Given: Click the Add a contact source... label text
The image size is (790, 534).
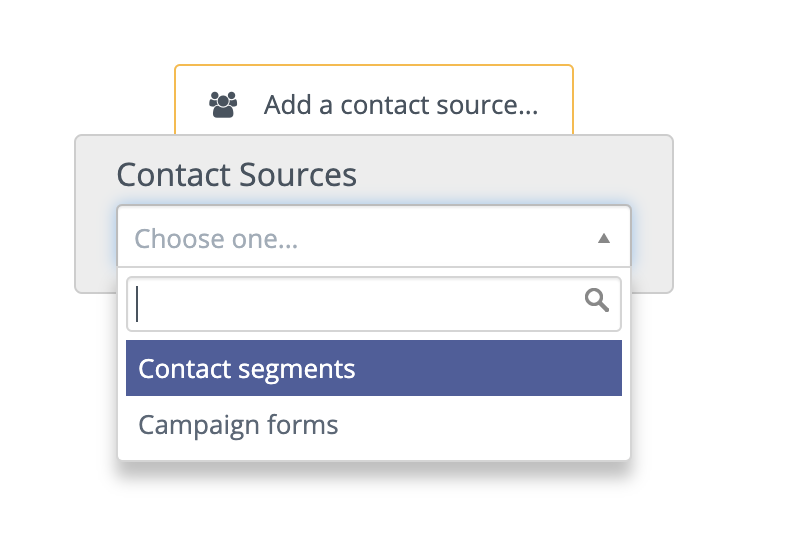Looking at the screenshot, I should [x=401, y=105].
